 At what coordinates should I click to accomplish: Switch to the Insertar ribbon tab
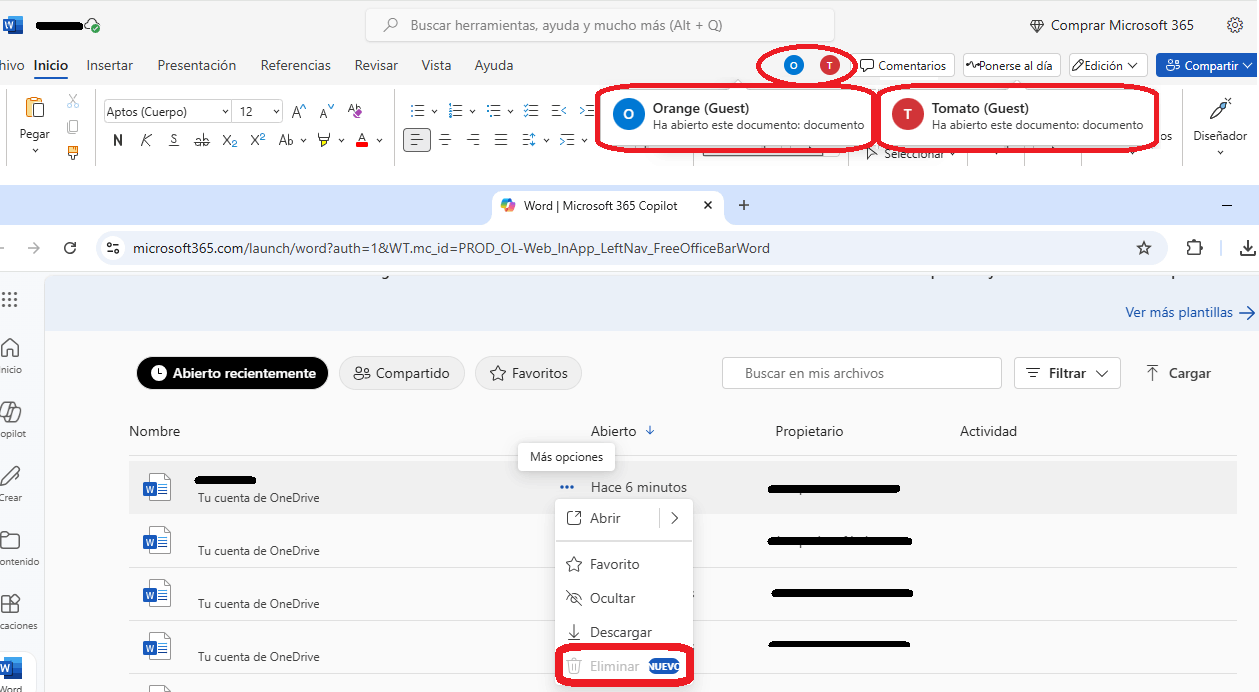point(110,65)
